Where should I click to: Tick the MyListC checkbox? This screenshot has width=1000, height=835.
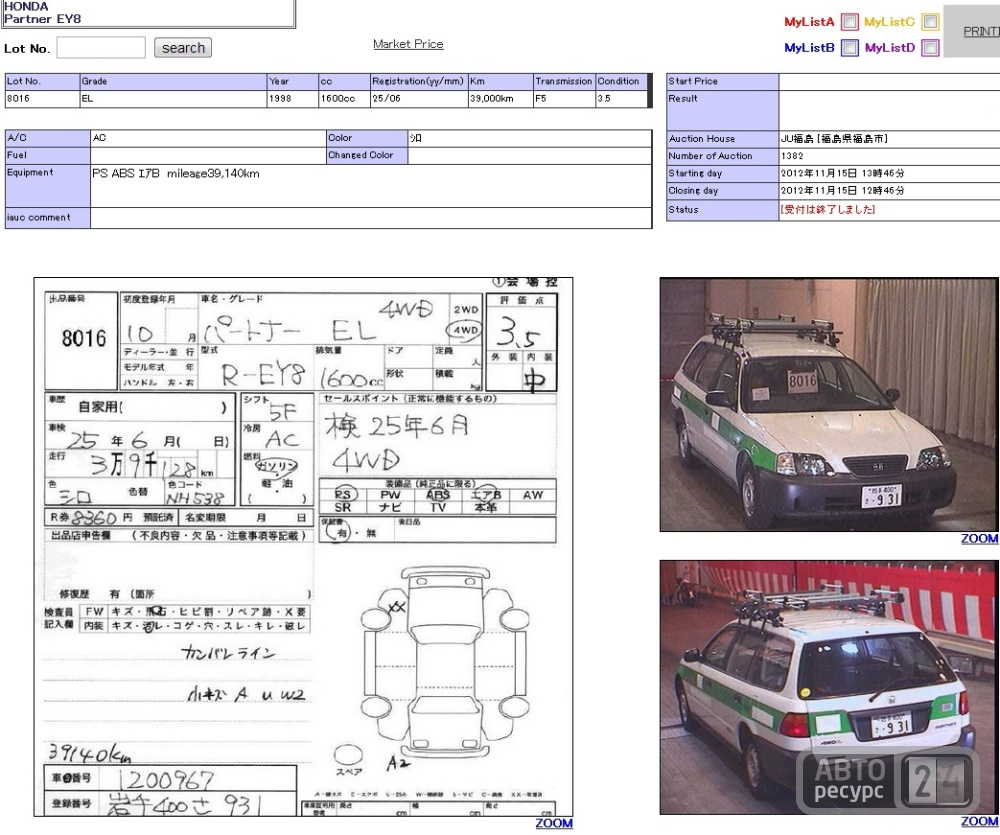coord(930,22)
